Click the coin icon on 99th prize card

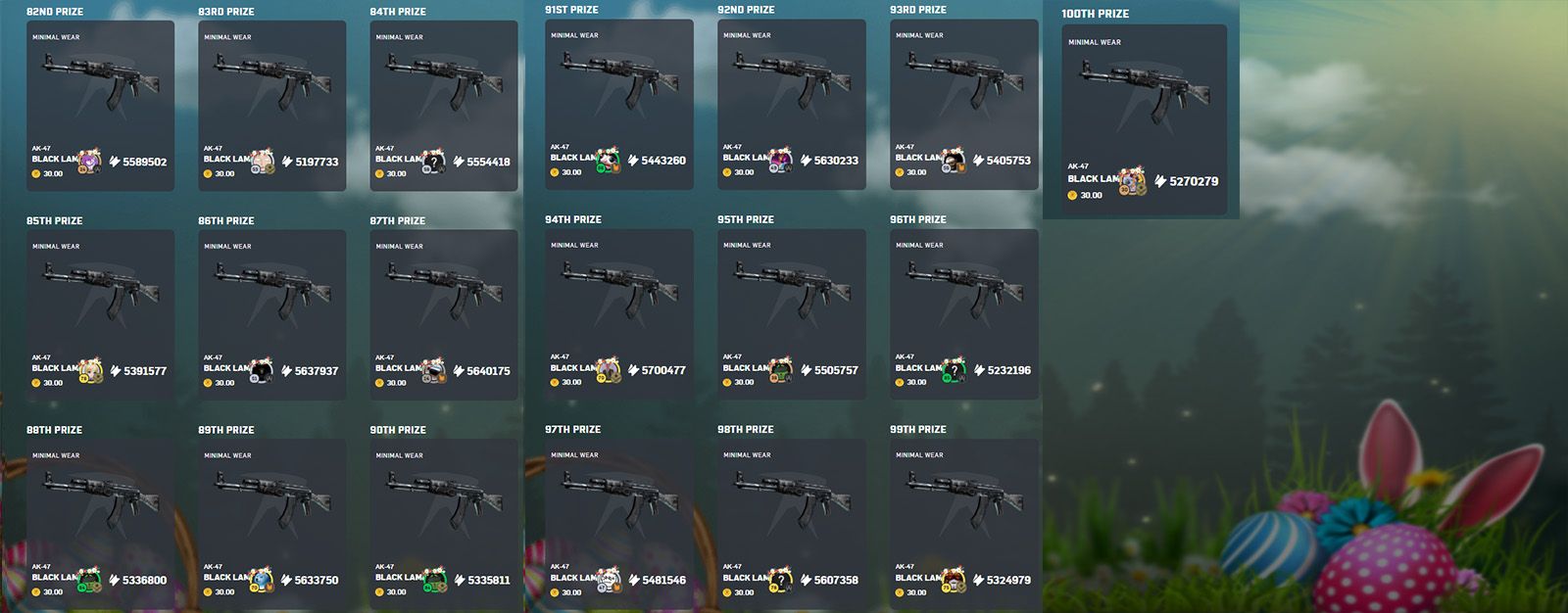pyautogui.click(x=900, y=591)
